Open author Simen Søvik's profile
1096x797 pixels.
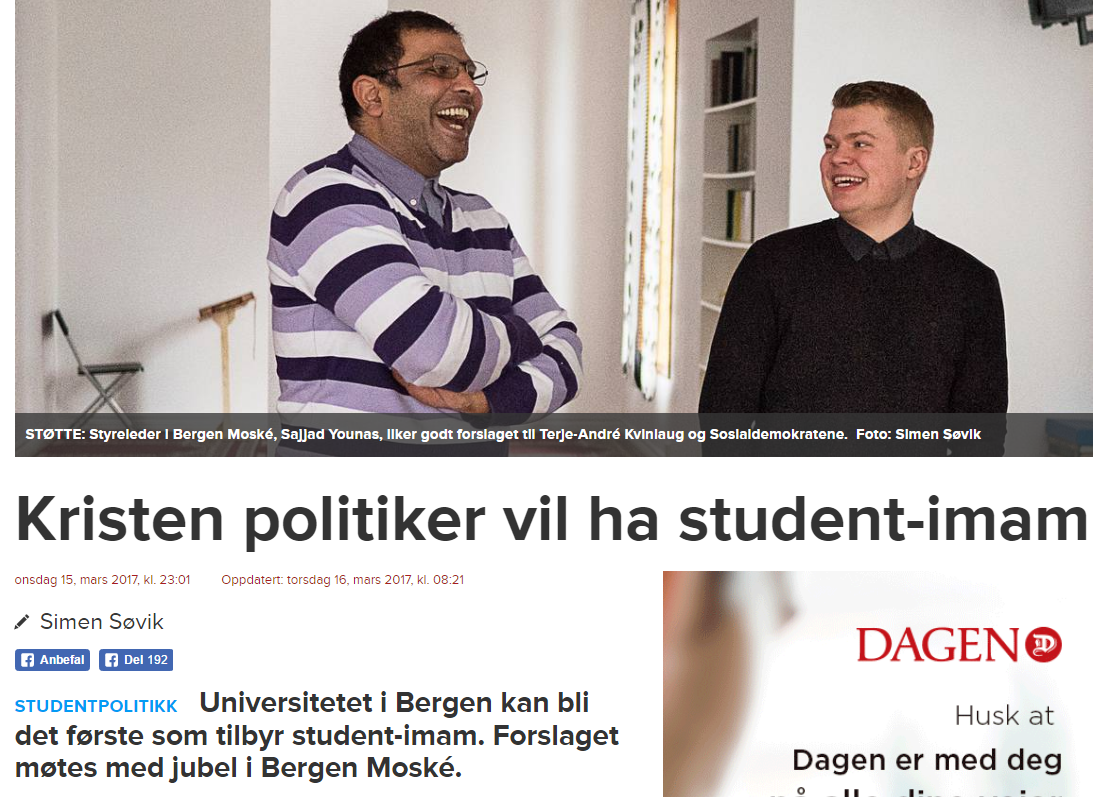pos(101,622)
